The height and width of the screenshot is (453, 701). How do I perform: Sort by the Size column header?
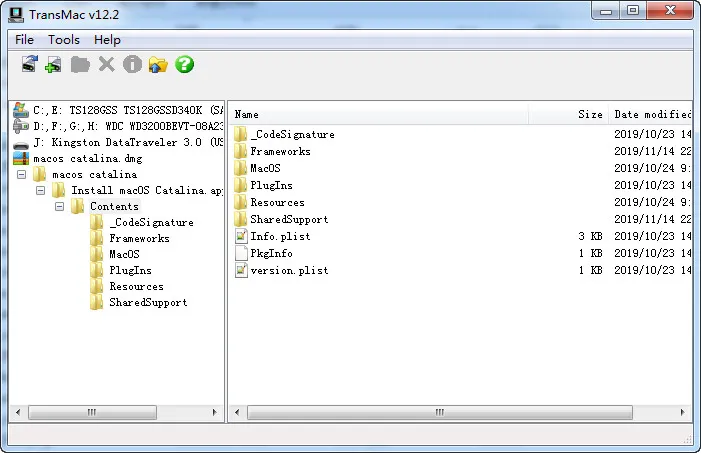(x=569, y=114)
